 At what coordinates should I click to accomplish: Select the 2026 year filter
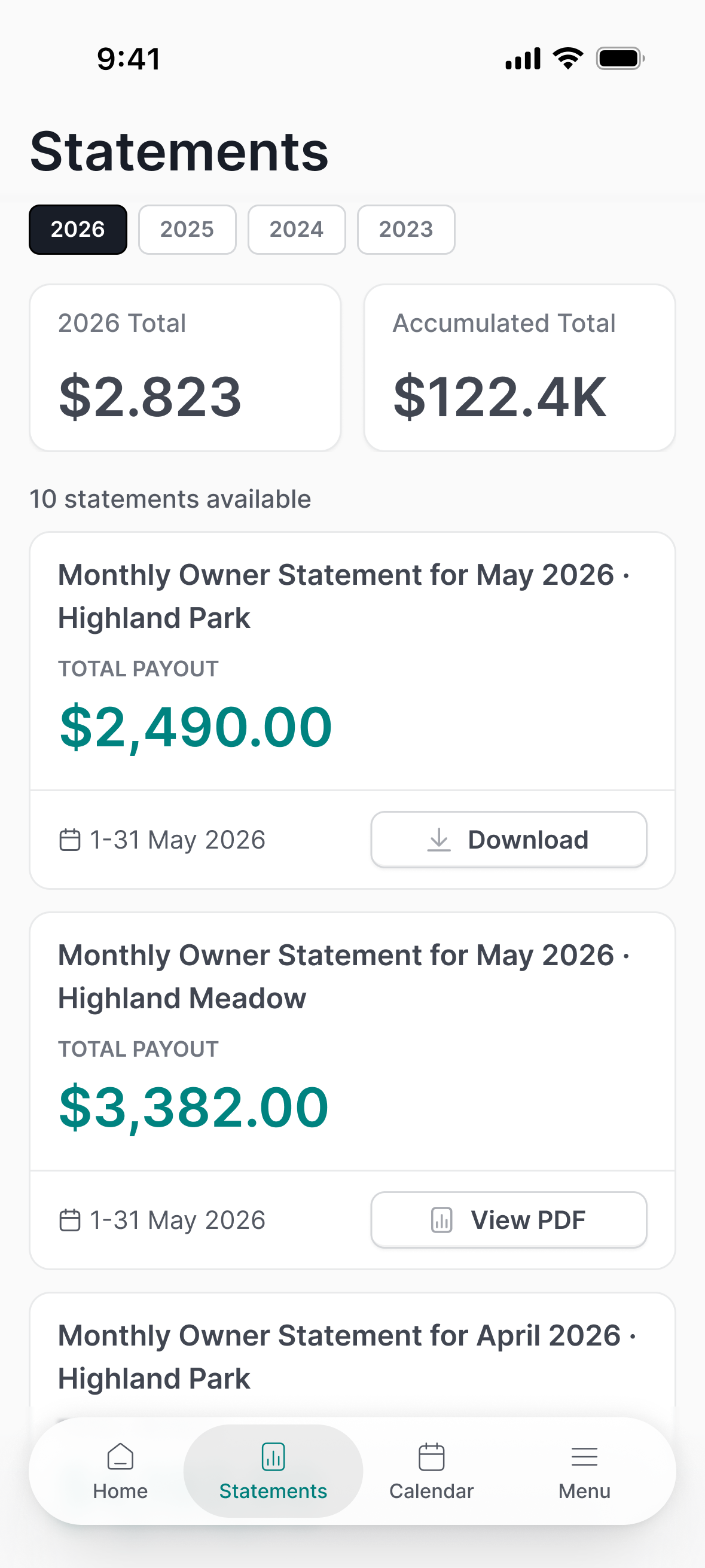click(x=78, y=230)
